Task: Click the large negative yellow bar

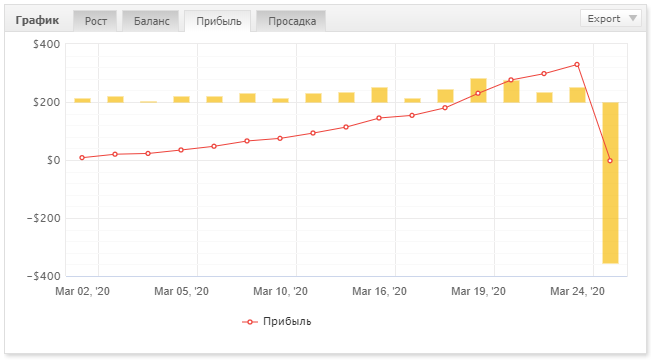Action: [610, 183]
